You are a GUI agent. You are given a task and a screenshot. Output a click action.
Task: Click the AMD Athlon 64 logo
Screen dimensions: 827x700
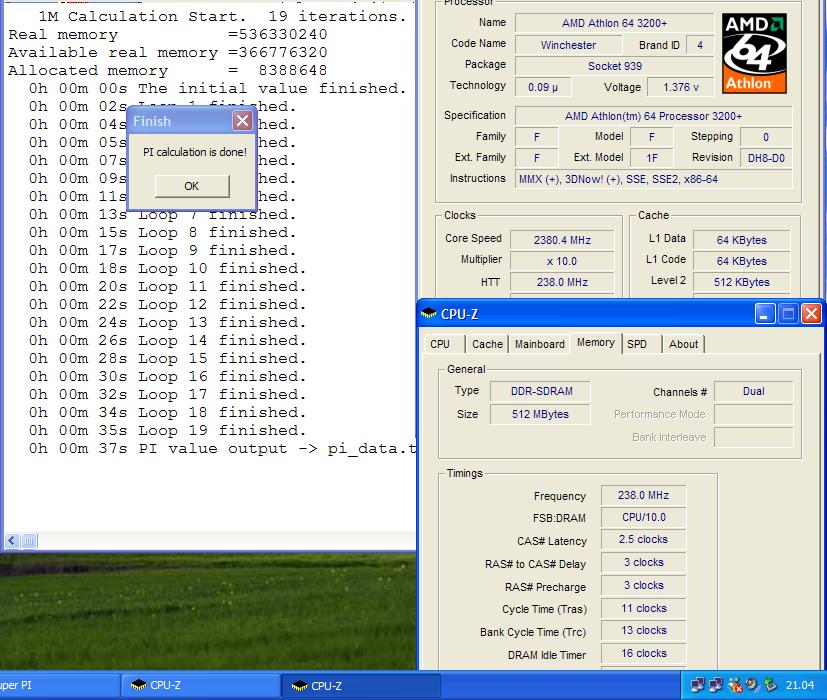coord(754,53)
